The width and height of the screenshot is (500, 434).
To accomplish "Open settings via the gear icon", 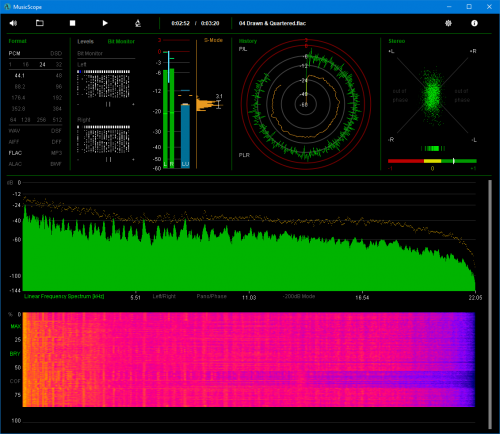I will [x=448, y=23].
